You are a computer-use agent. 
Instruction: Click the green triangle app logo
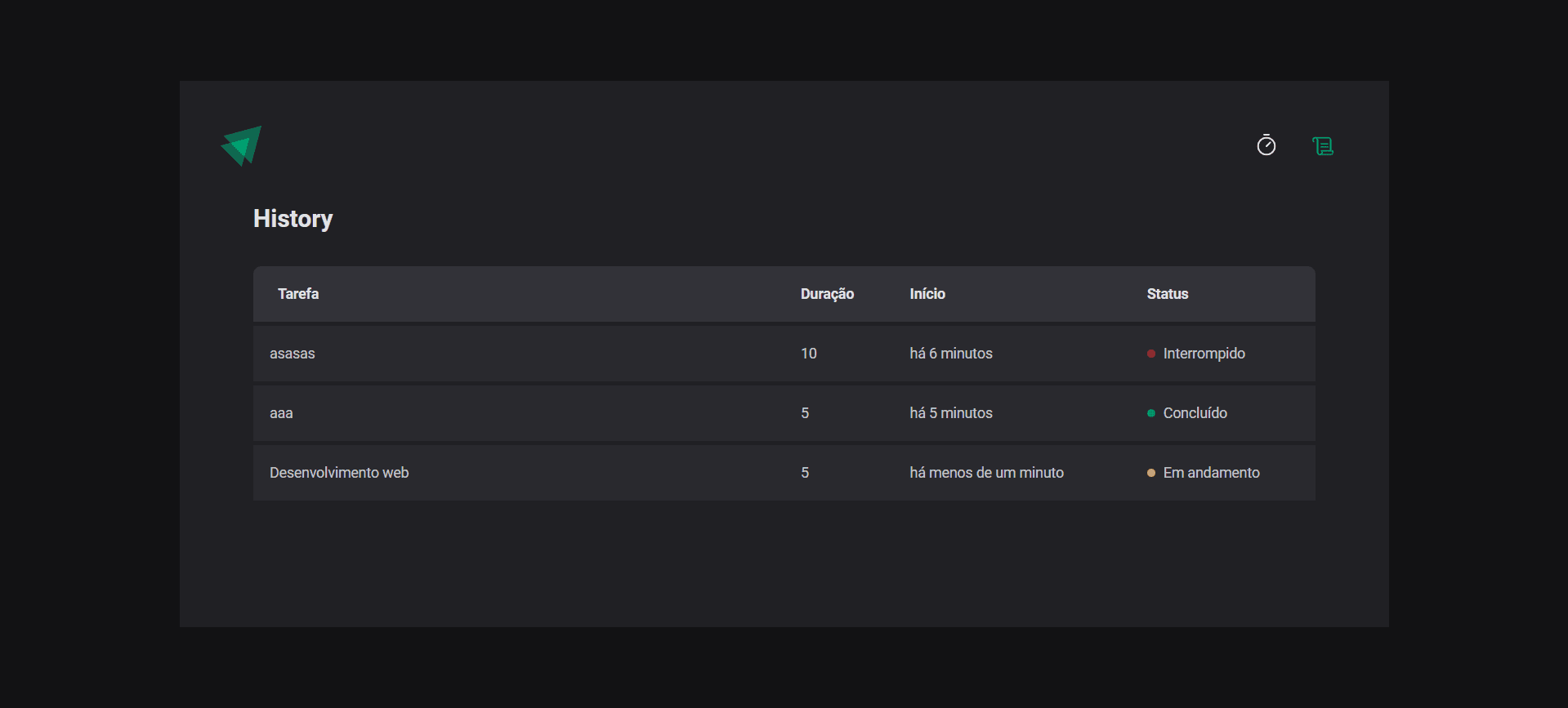(242, 145)
